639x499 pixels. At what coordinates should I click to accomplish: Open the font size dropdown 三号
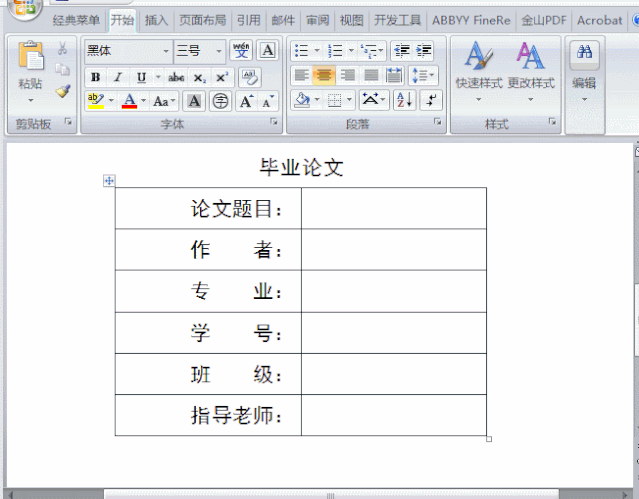click(219, 51)
